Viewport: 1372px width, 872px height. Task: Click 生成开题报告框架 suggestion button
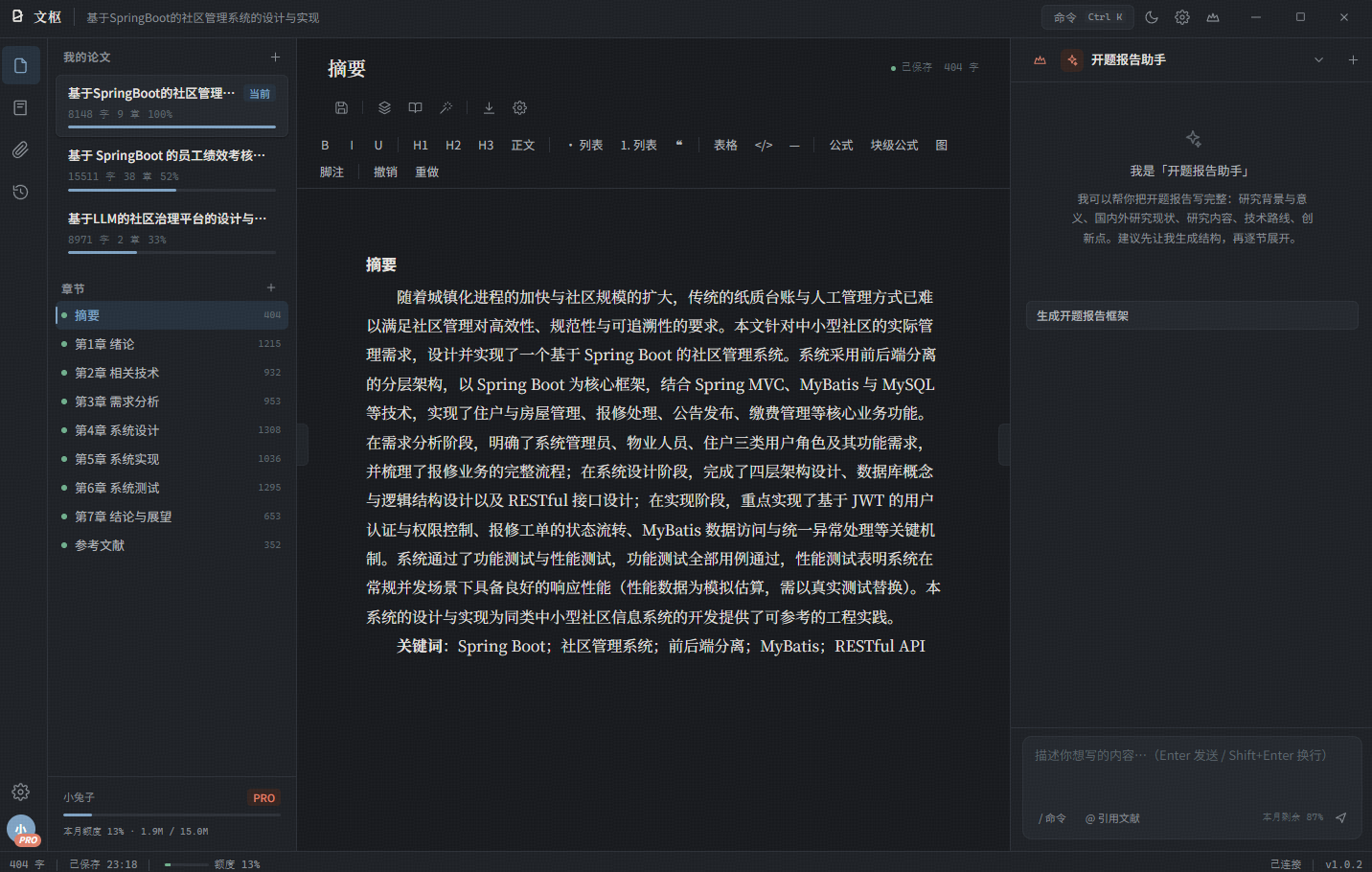click(x=1191, y=315)
